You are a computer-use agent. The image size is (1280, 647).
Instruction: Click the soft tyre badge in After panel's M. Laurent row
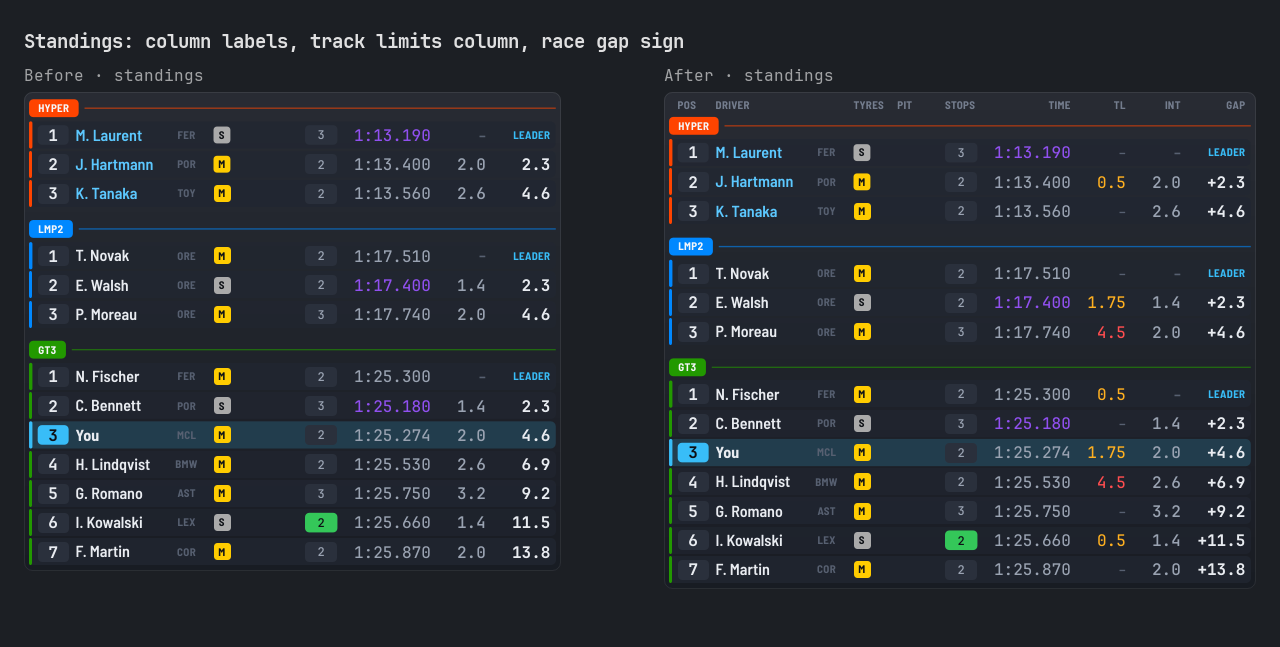tap(862, 153)
